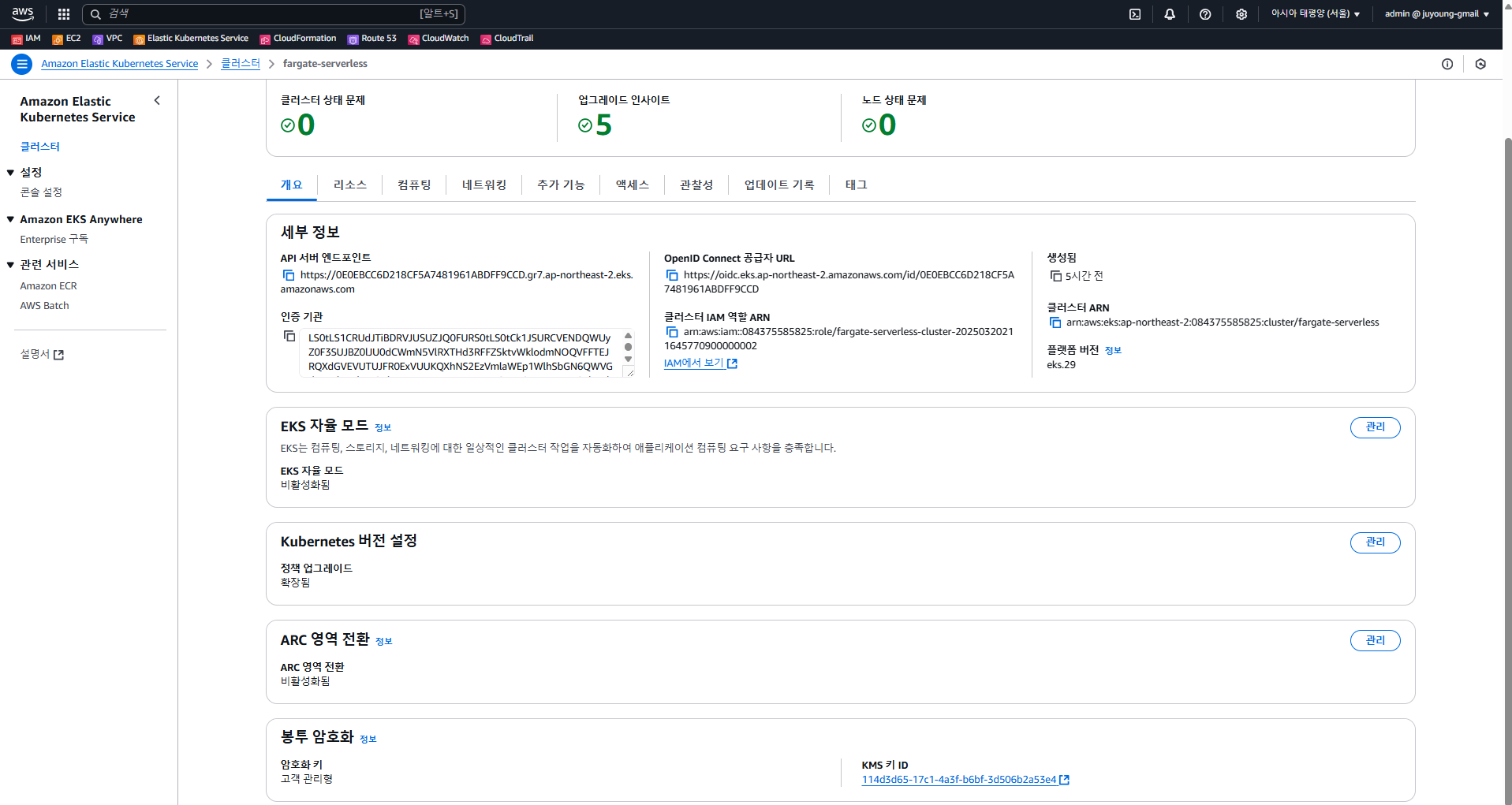The height and width of the screenshot is (805, 1512).
Task: Collapse the 관련 서비스 navigation section
Action: (x=10, y=265)
